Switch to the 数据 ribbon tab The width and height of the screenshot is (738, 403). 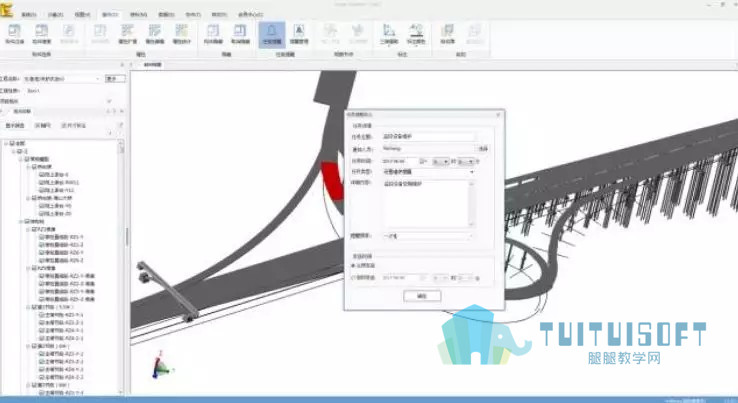point(166,15)
